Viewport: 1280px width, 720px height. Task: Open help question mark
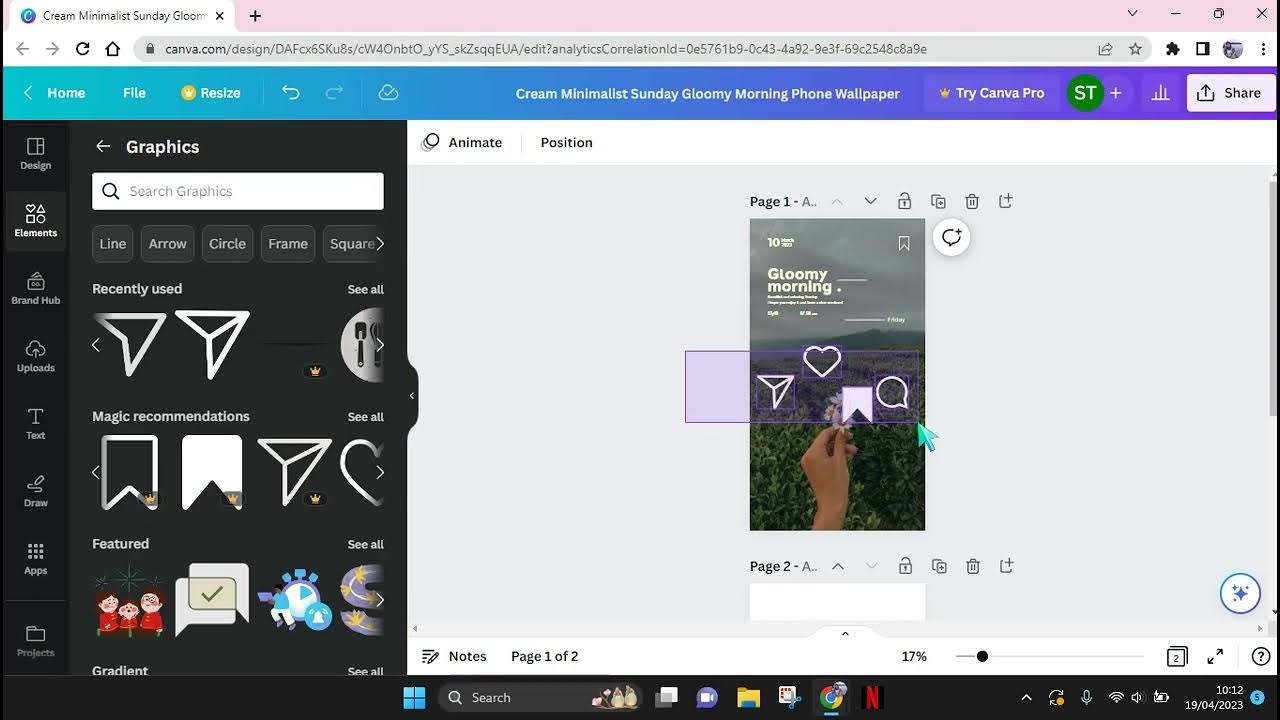coord(1261,657)
